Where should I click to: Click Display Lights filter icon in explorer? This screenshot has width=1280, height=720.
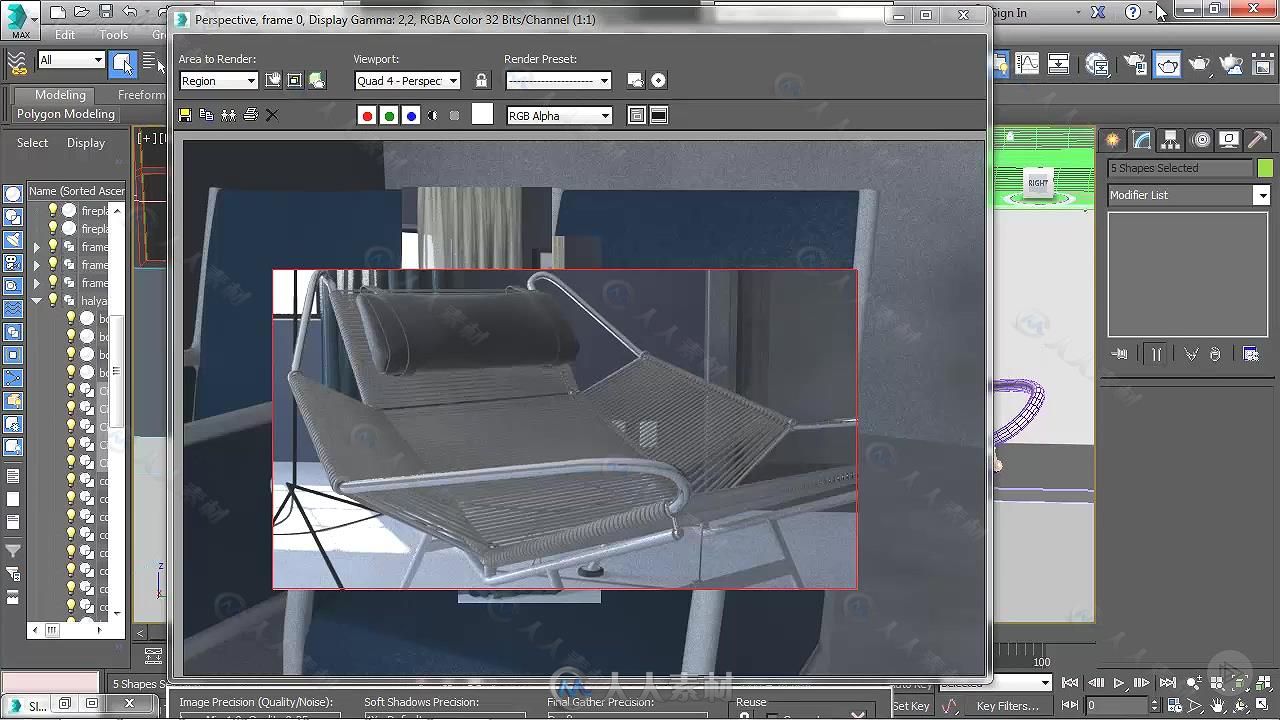click(x=13, y=240)
